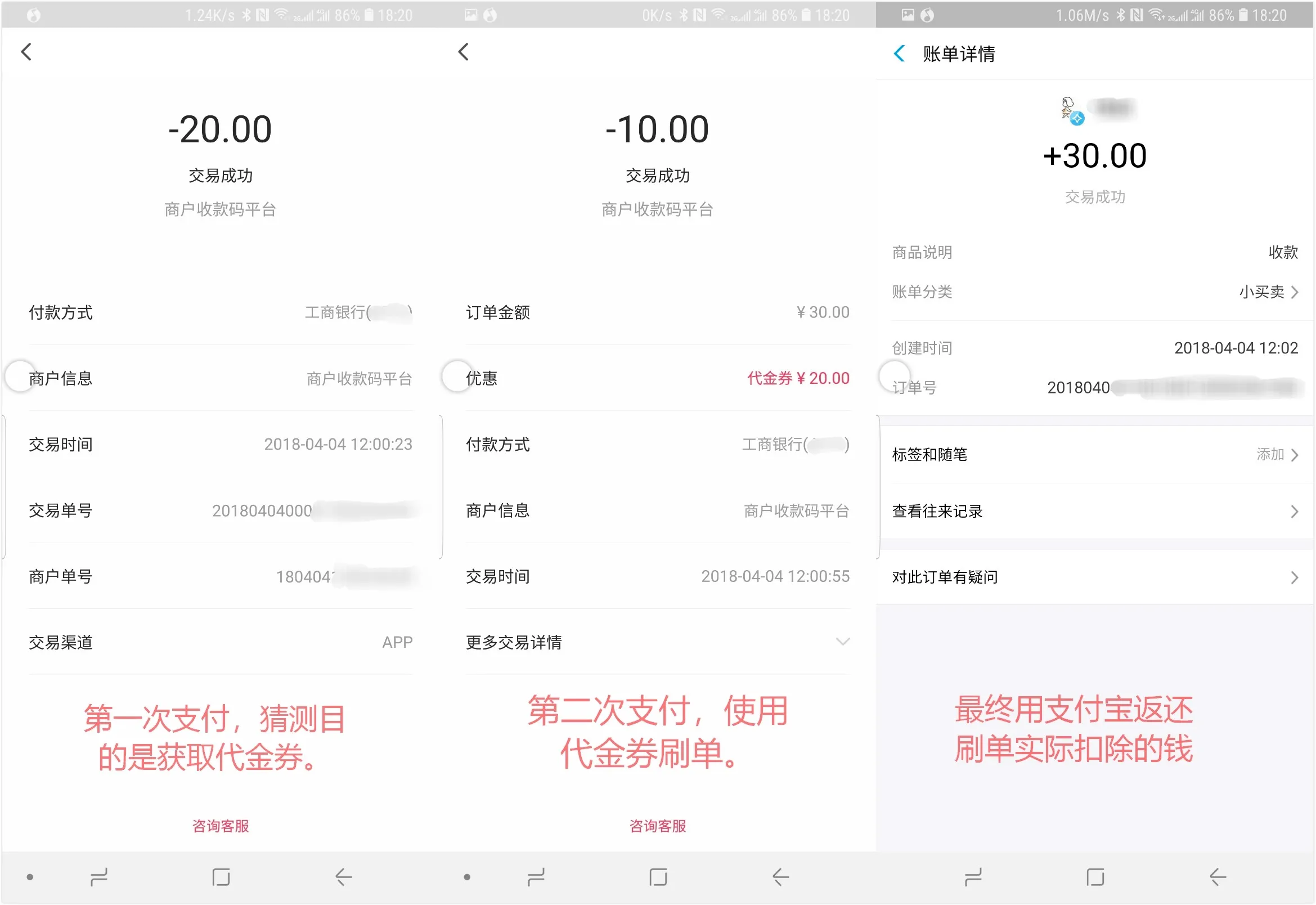Screen dimensions: 1316x905
Task: Tap 咨询客服 link under second payment
Action: tap(657, 826)
